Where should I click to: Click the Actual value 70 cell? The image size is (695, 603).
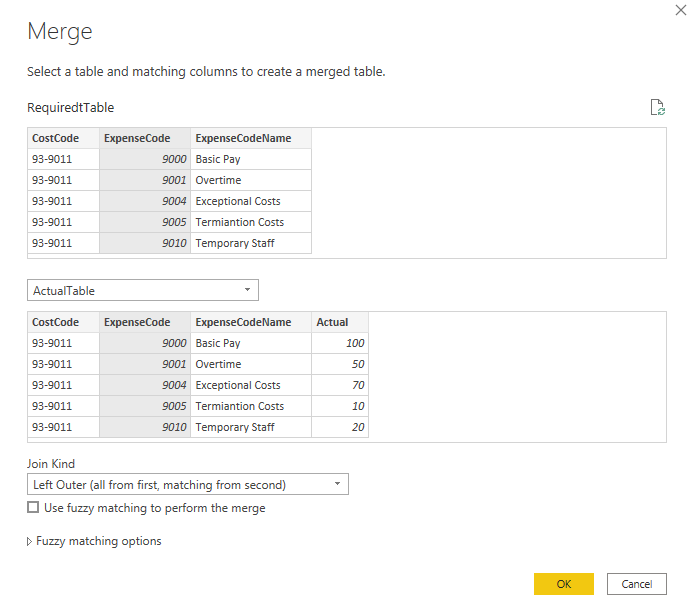(x=340, y=385)
